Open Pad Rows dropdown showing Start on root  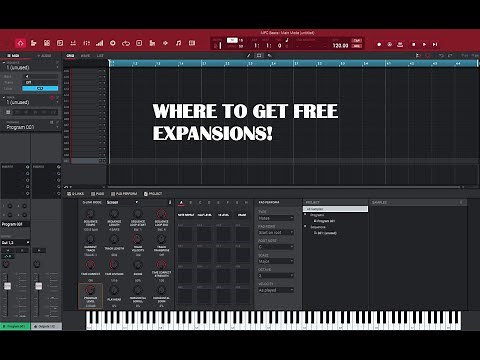tap(276, 232)
